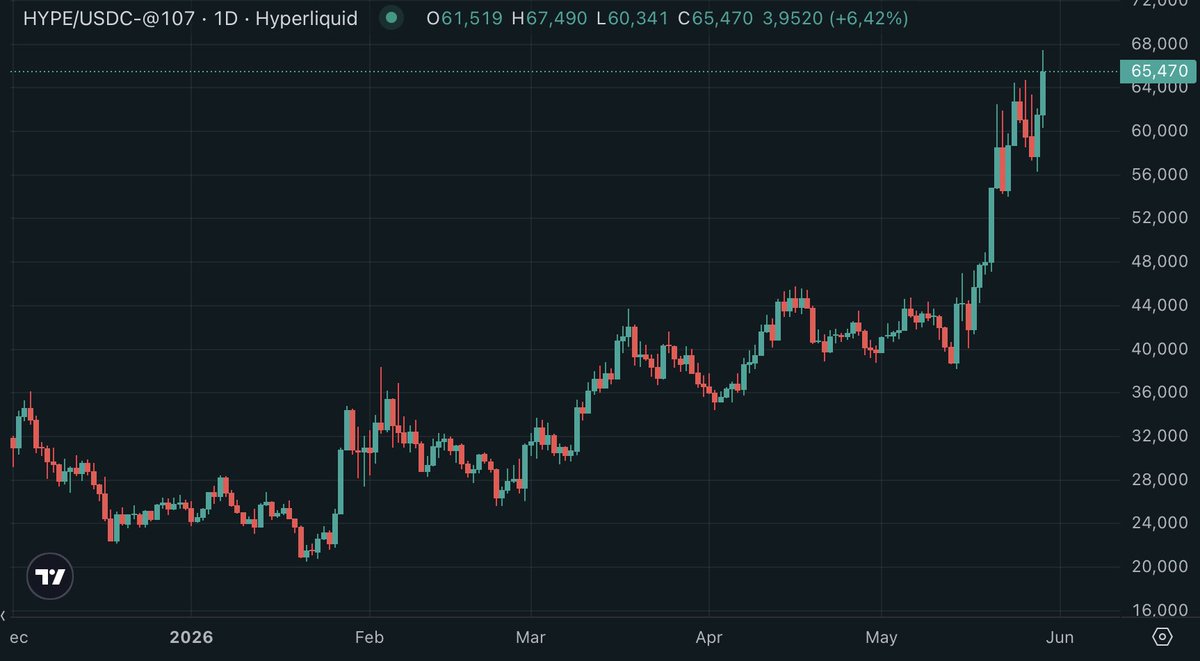Click the change value 3,9520 (+6,42%)
Viewport: 1200px width, 661px height.
click(x=836, y=18)
